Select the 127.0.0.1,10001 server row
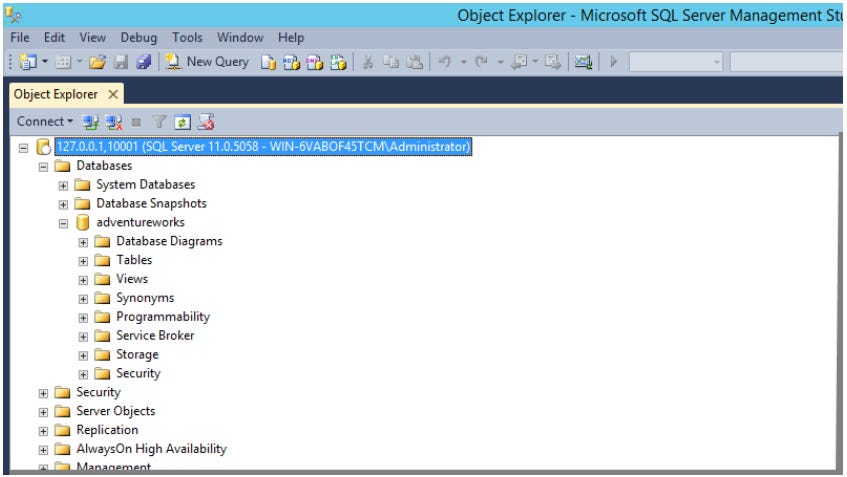Viewport: 847px width, 477px height. [x=263, y=147]
